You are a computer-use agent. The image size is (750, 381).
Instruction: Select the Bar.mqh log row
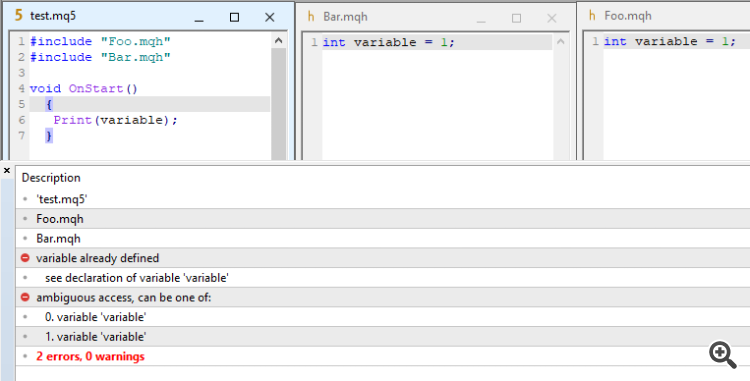(x=383, y=238)
